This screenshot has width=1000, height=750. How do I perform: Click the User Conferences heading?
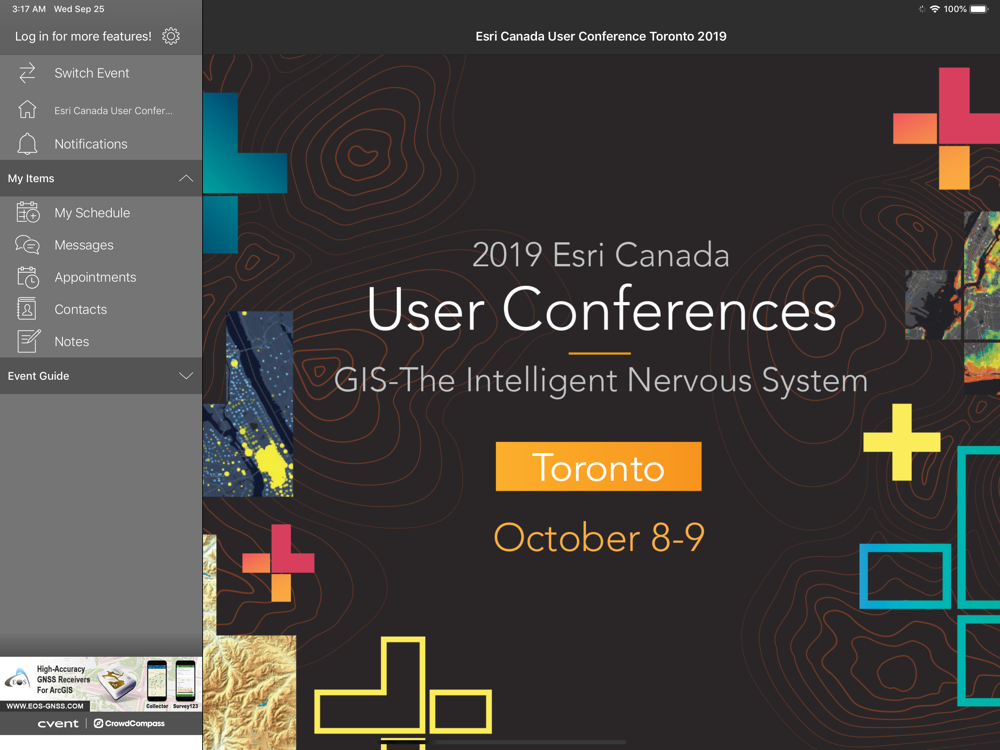(x=601, y=310)
